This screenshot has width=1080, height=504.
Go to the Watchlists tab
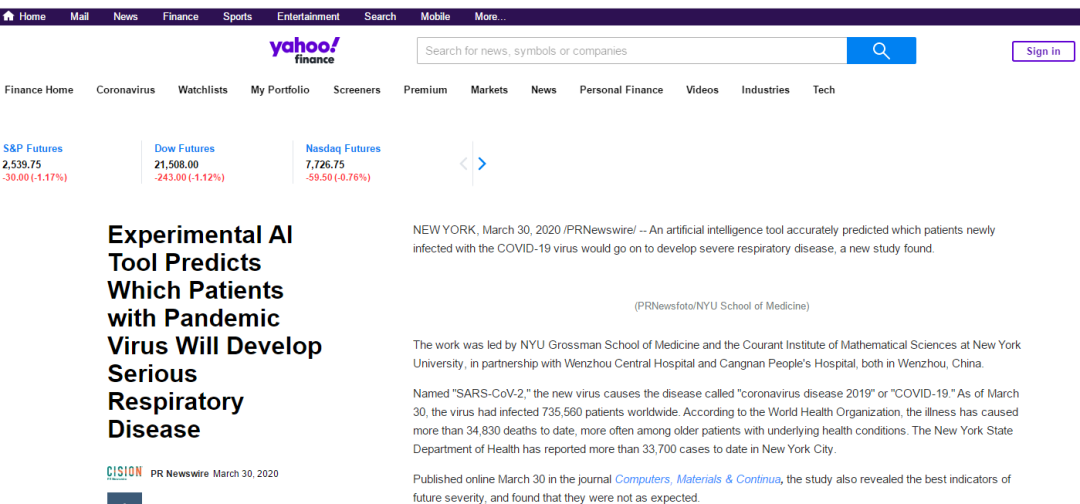point(203,90)
